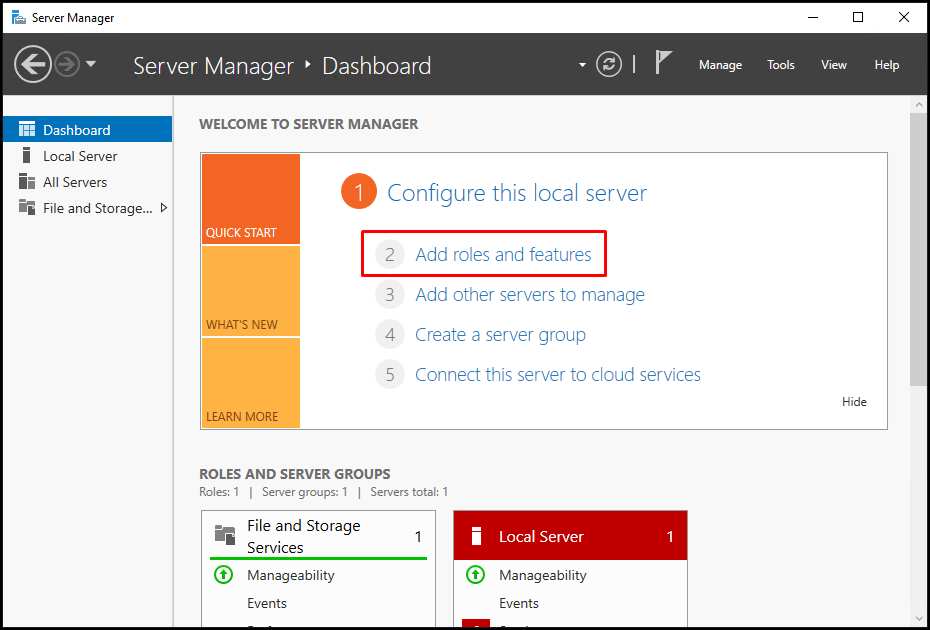The width and height of the screenshot is (930, 630).
Task: Click the Local Server icon in sidebar
Action: pyautogui.click(x=26, y=155)
